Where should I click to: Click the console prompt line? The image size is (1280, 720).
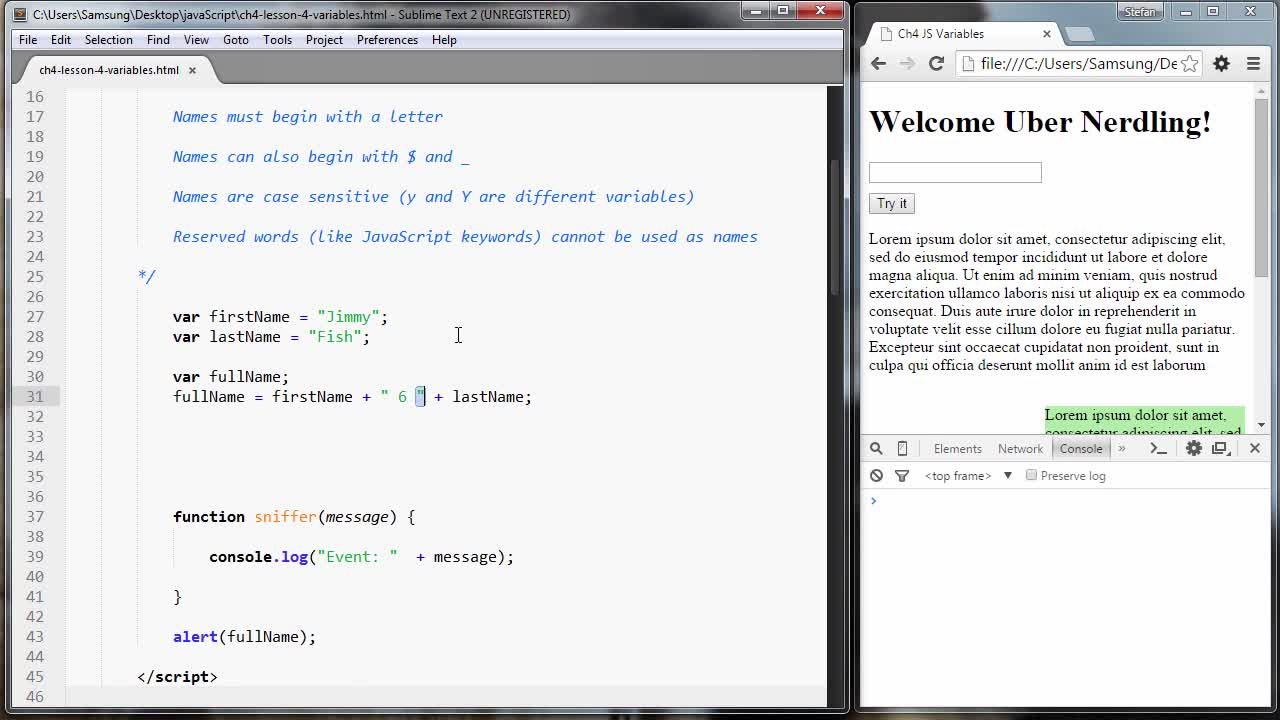click(x=1065, y=501)
